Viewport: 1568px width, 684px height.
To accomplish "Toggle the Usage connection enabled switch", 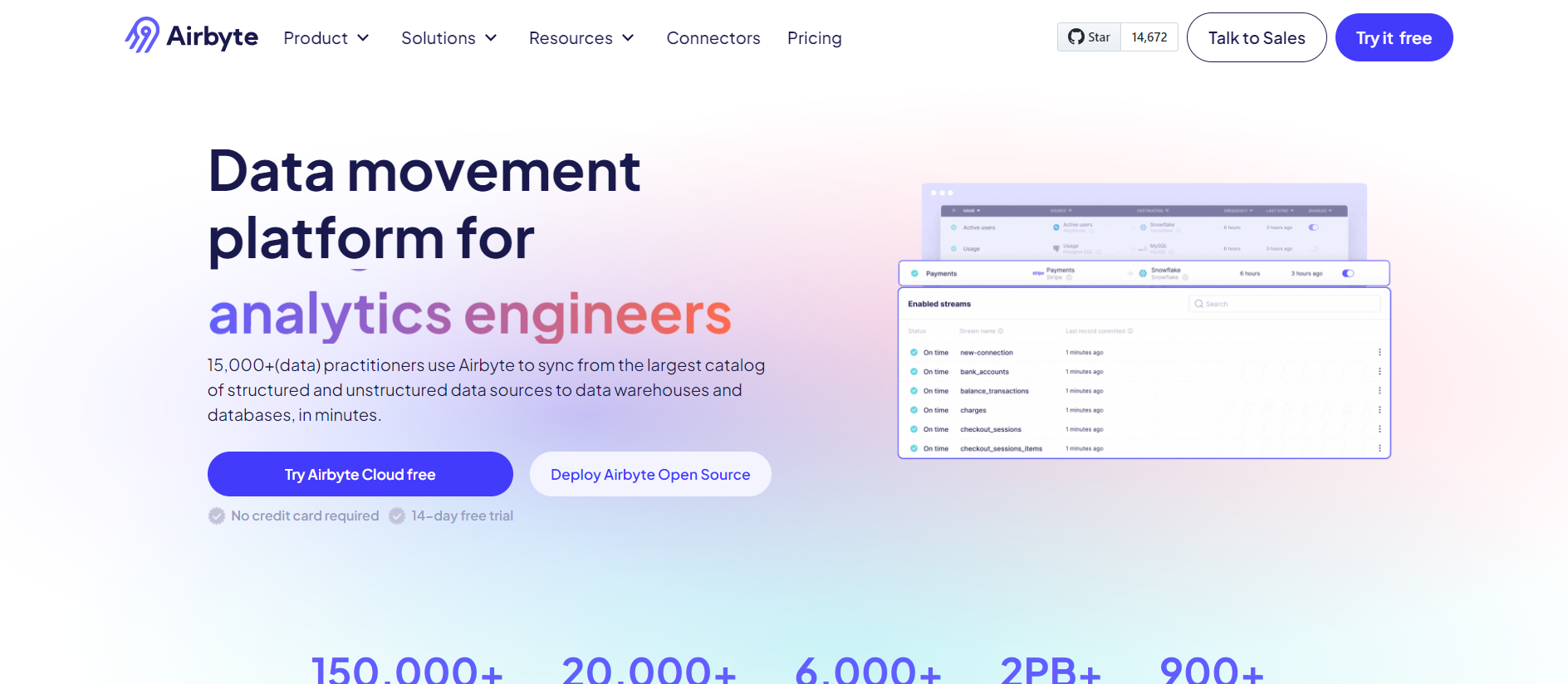I will 1313,248.
